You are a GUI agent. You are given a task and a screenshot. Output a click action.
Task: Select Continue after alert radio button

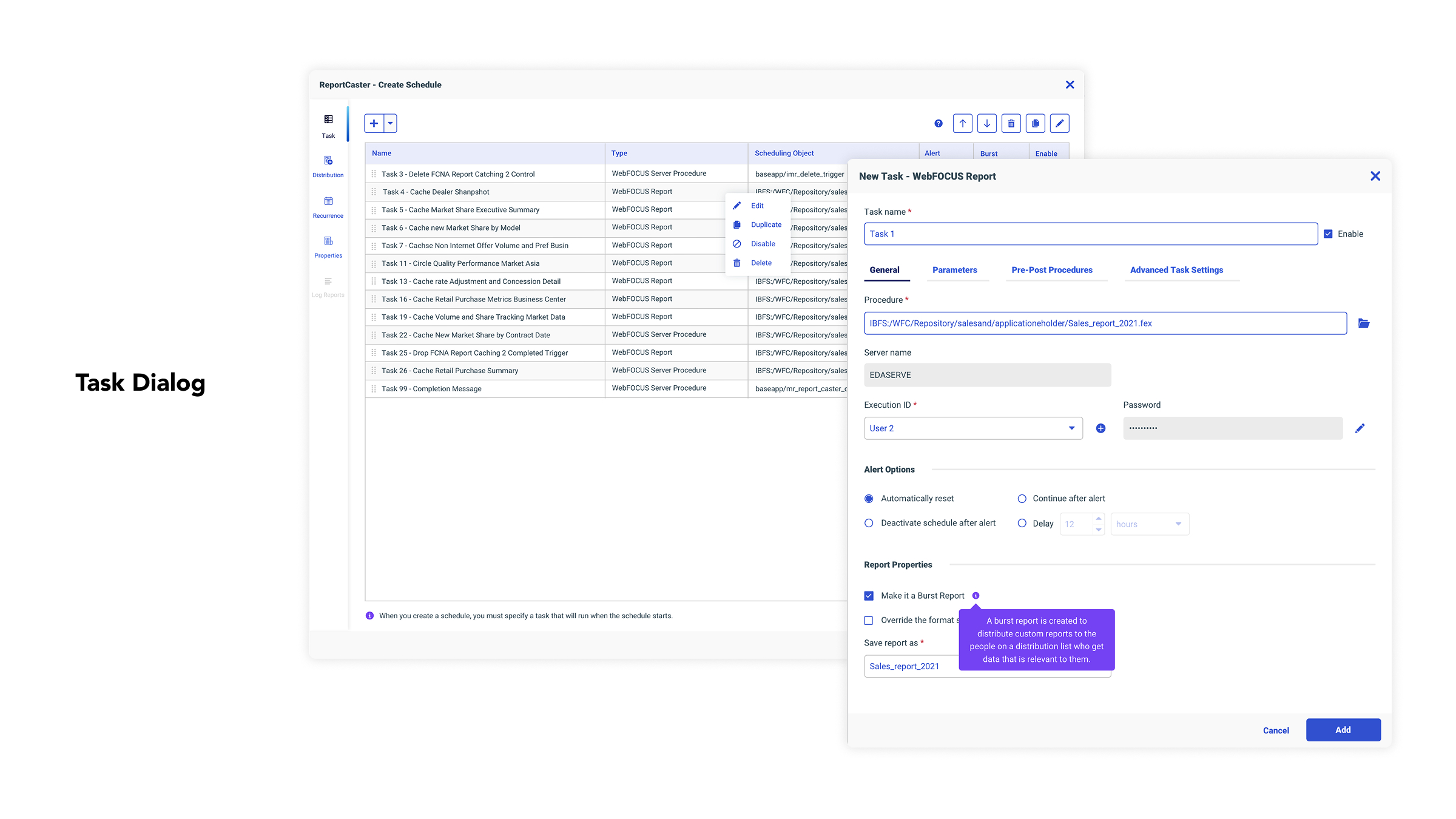[1022, 499]
